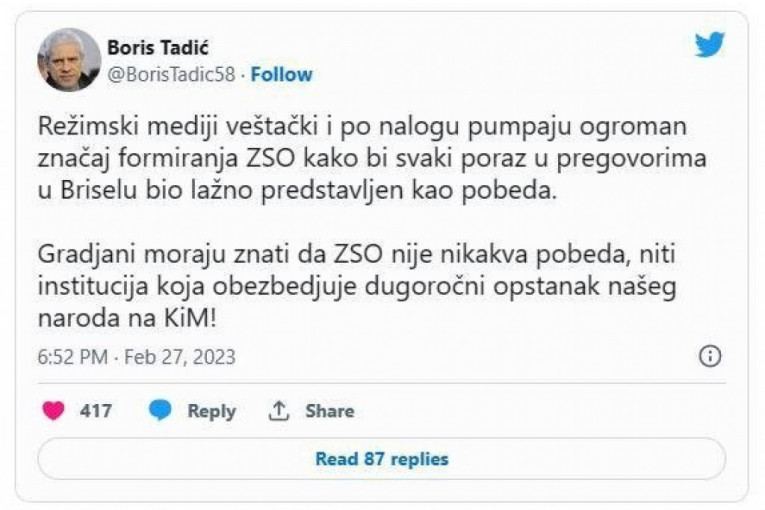Image resolution: width=765 pixels, height=510 pixels.
Task: Click the Twitter bird logo
Action: pyautogui.click(x=710, y=45)
